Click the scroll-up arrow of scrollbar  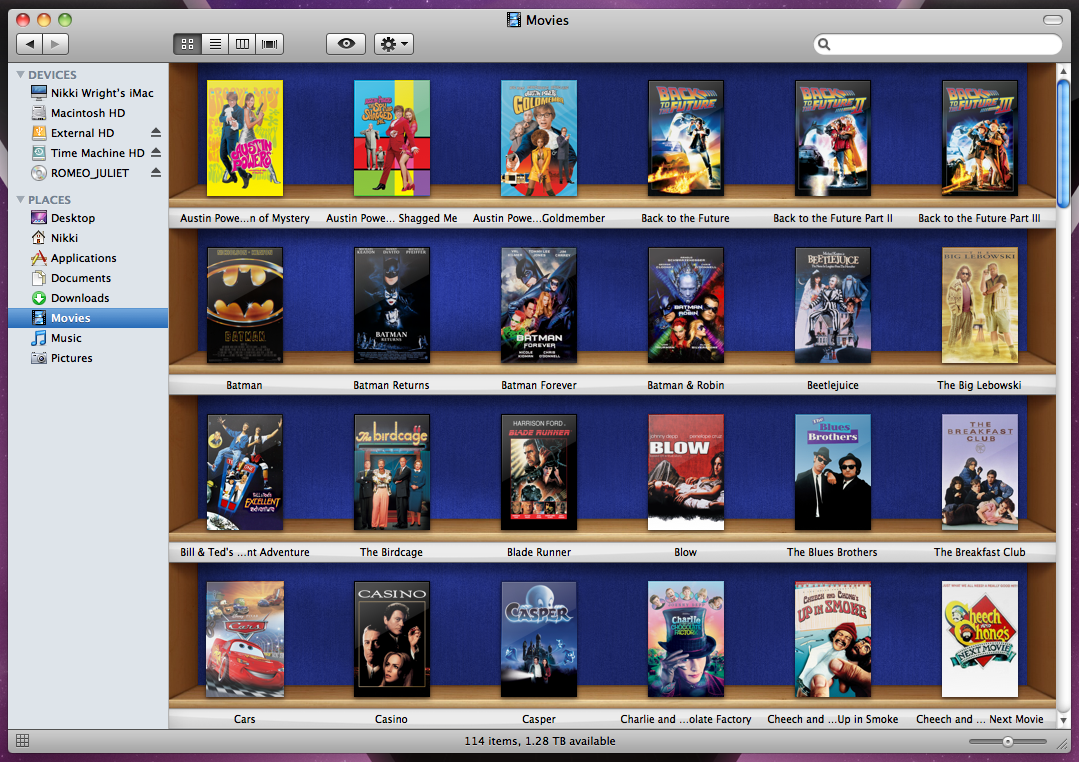[x=1064, y=71]
